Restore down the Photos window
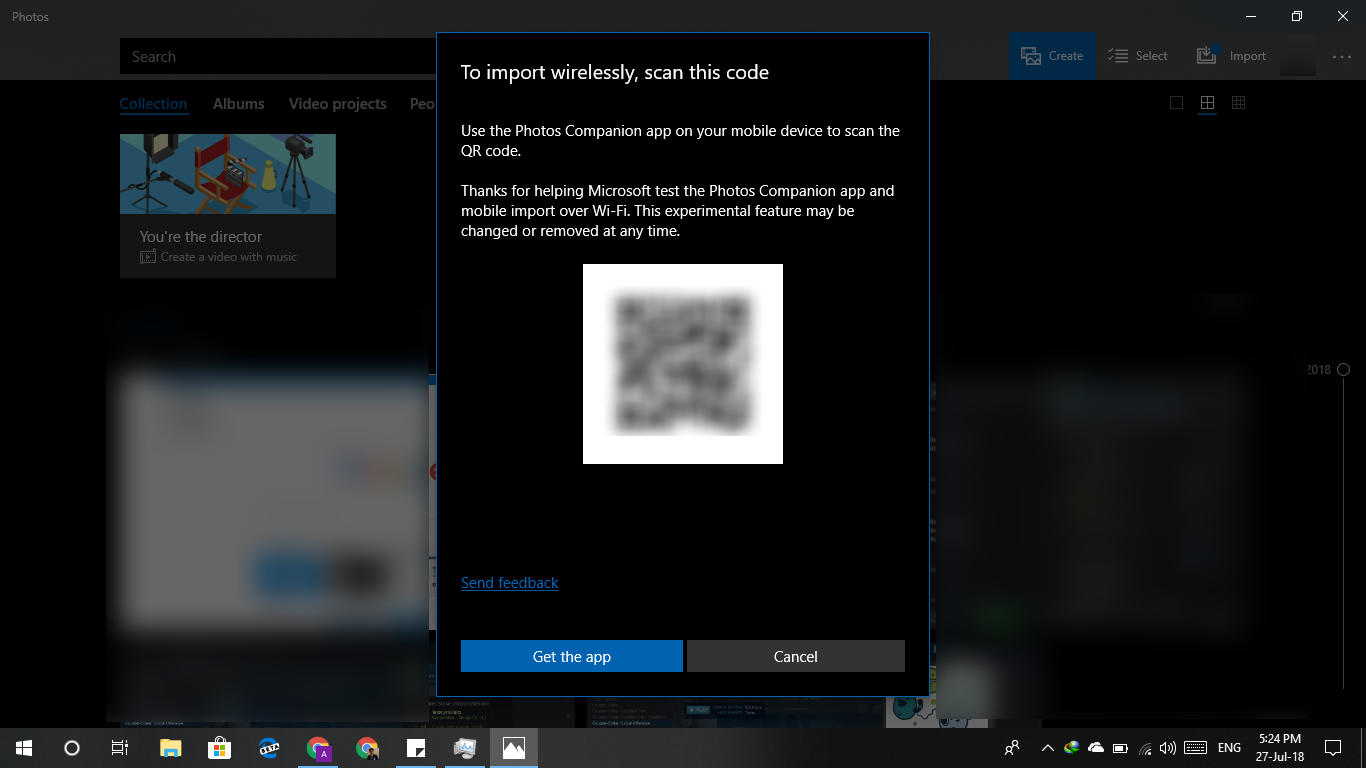The image size is (1366, 768). (x=1297, y=16)
